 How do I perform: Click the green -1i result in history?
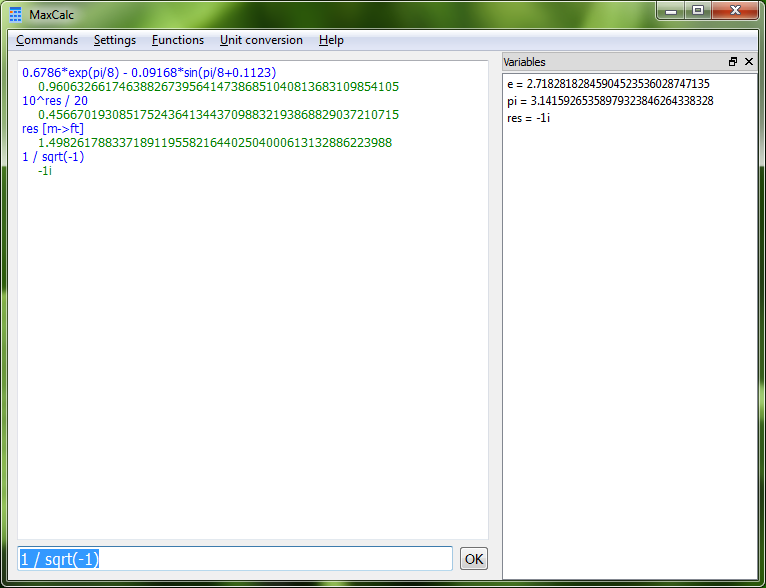point(45,171)
